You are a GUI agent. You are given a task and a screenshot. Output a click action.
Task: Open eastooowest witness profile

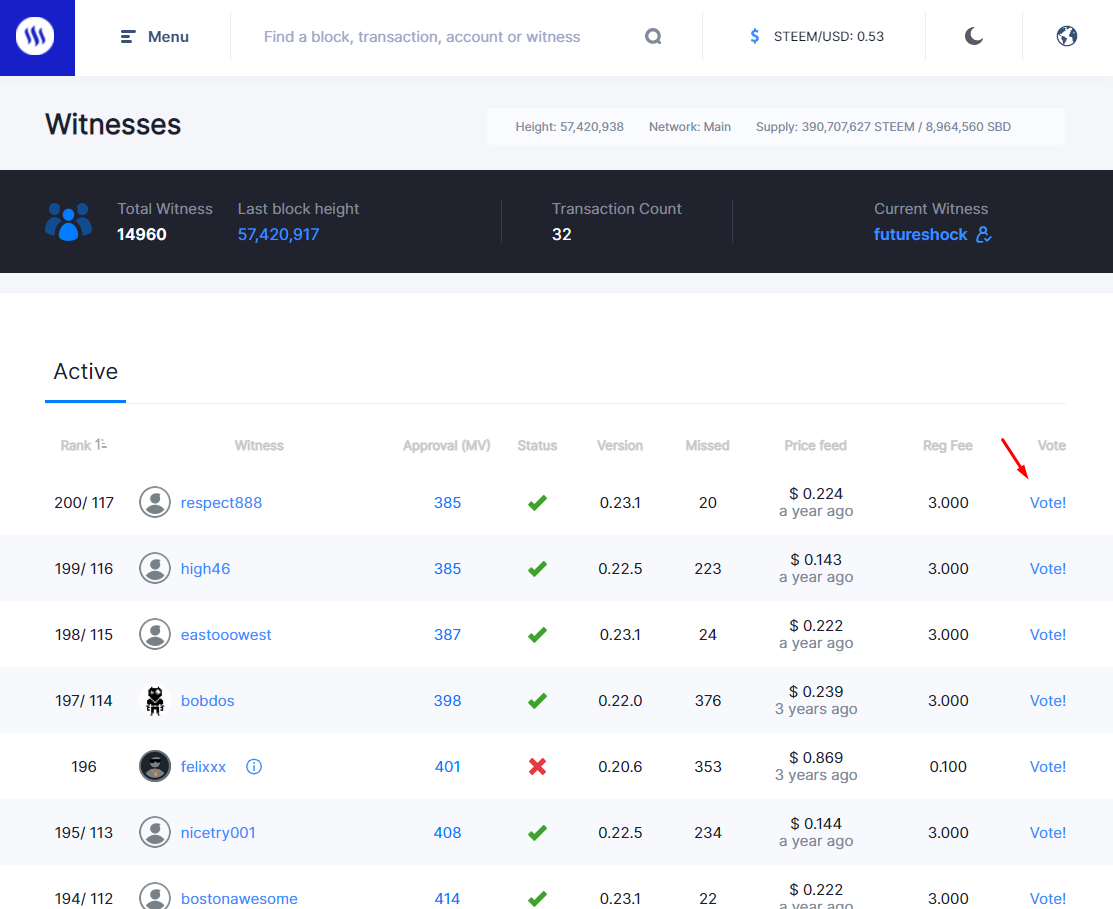click(x=226, y=634)
